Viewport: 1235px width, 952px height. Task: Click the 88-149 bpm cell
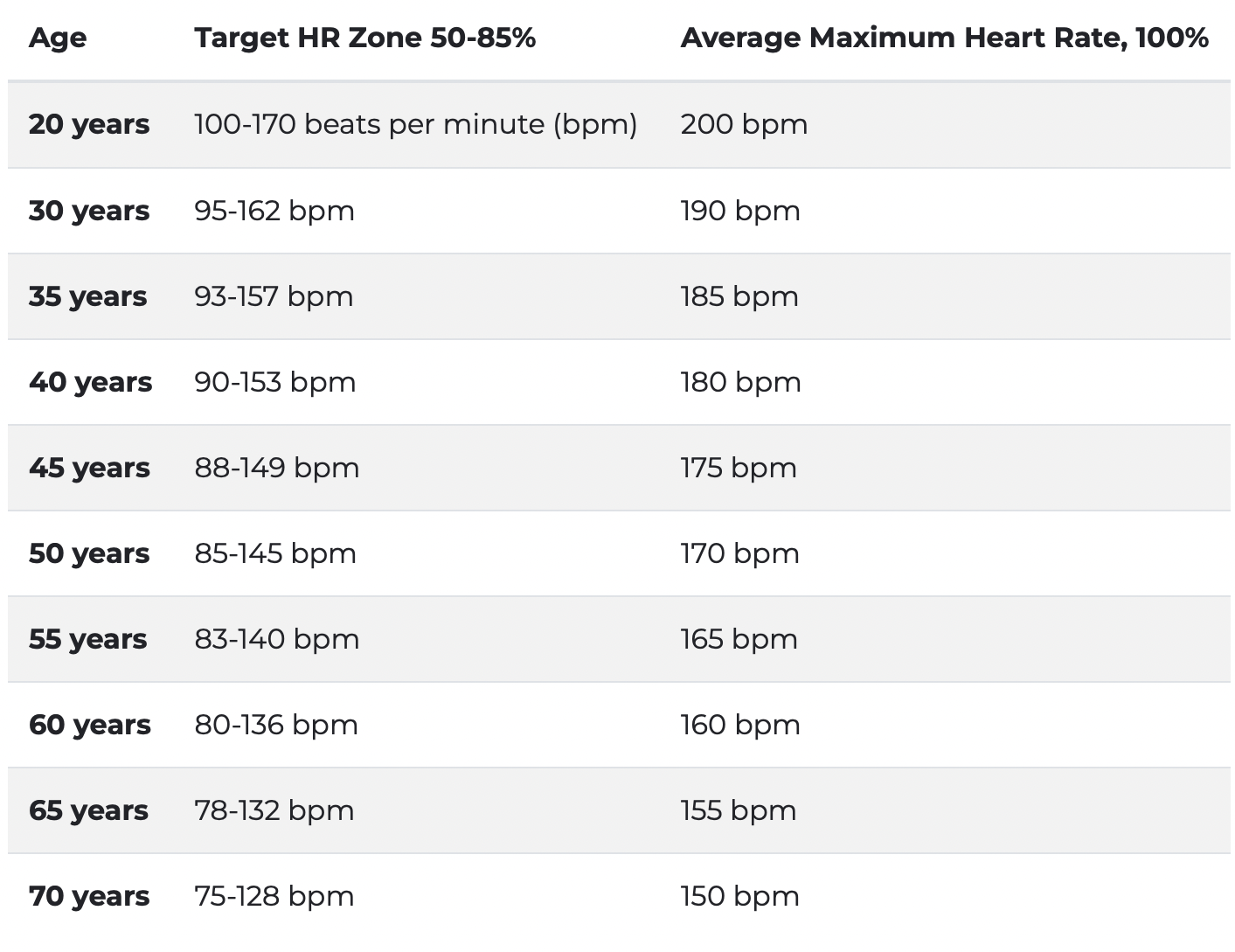(276, 468)
